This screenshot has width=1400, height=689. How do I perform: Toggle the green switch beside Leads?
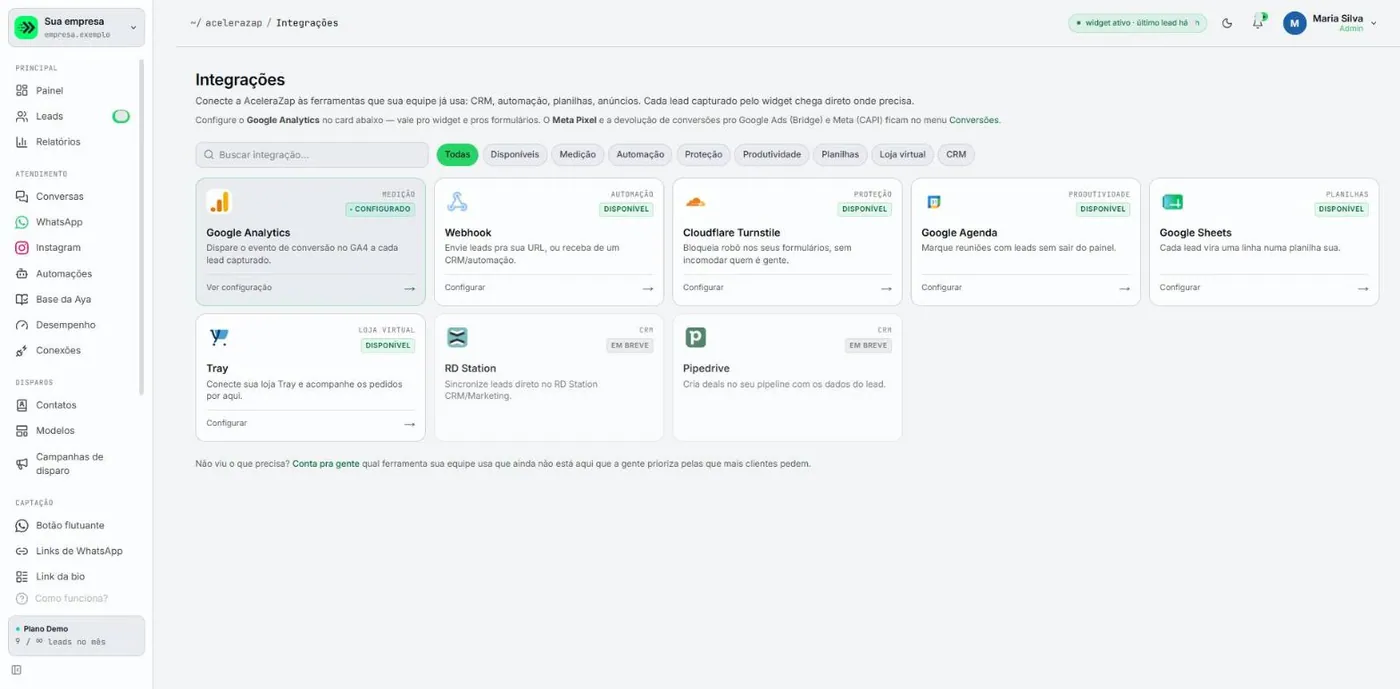click(121, 116)
